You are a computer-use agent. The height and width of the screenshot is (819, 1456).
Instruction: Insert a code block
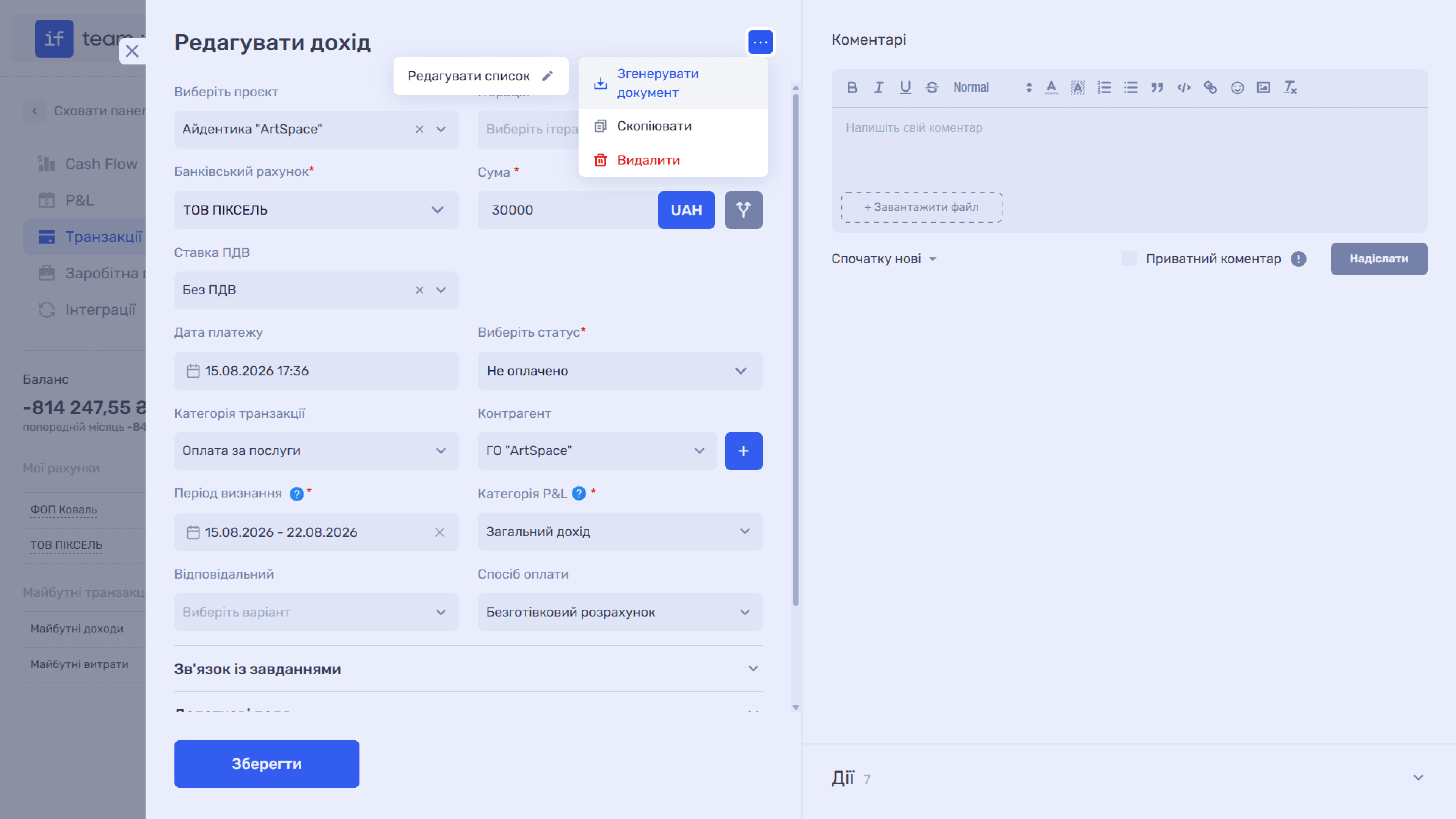pyautogui.click(x=1183, y=88)
